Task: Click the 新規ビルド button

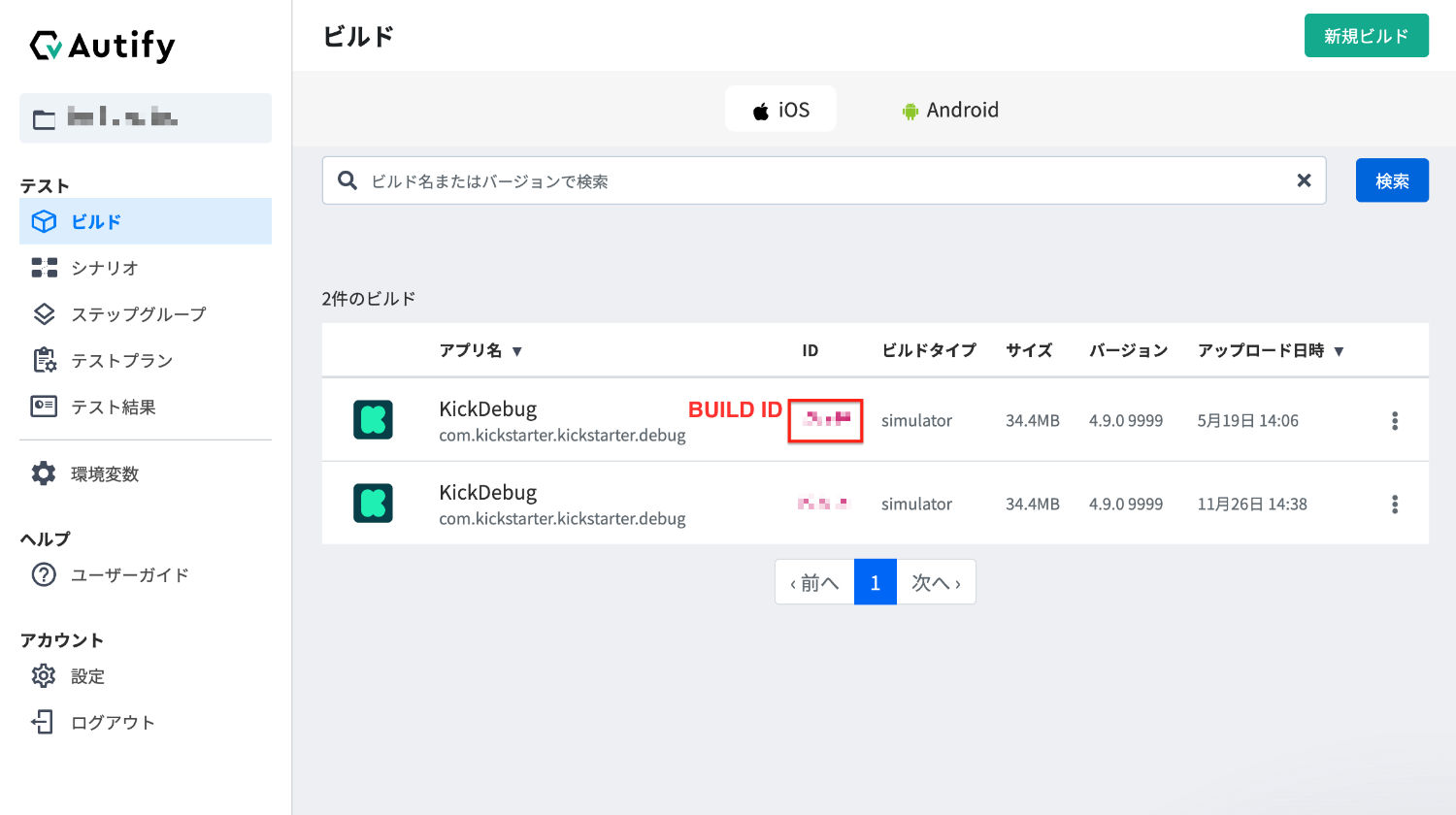Action: (1367, 36)
